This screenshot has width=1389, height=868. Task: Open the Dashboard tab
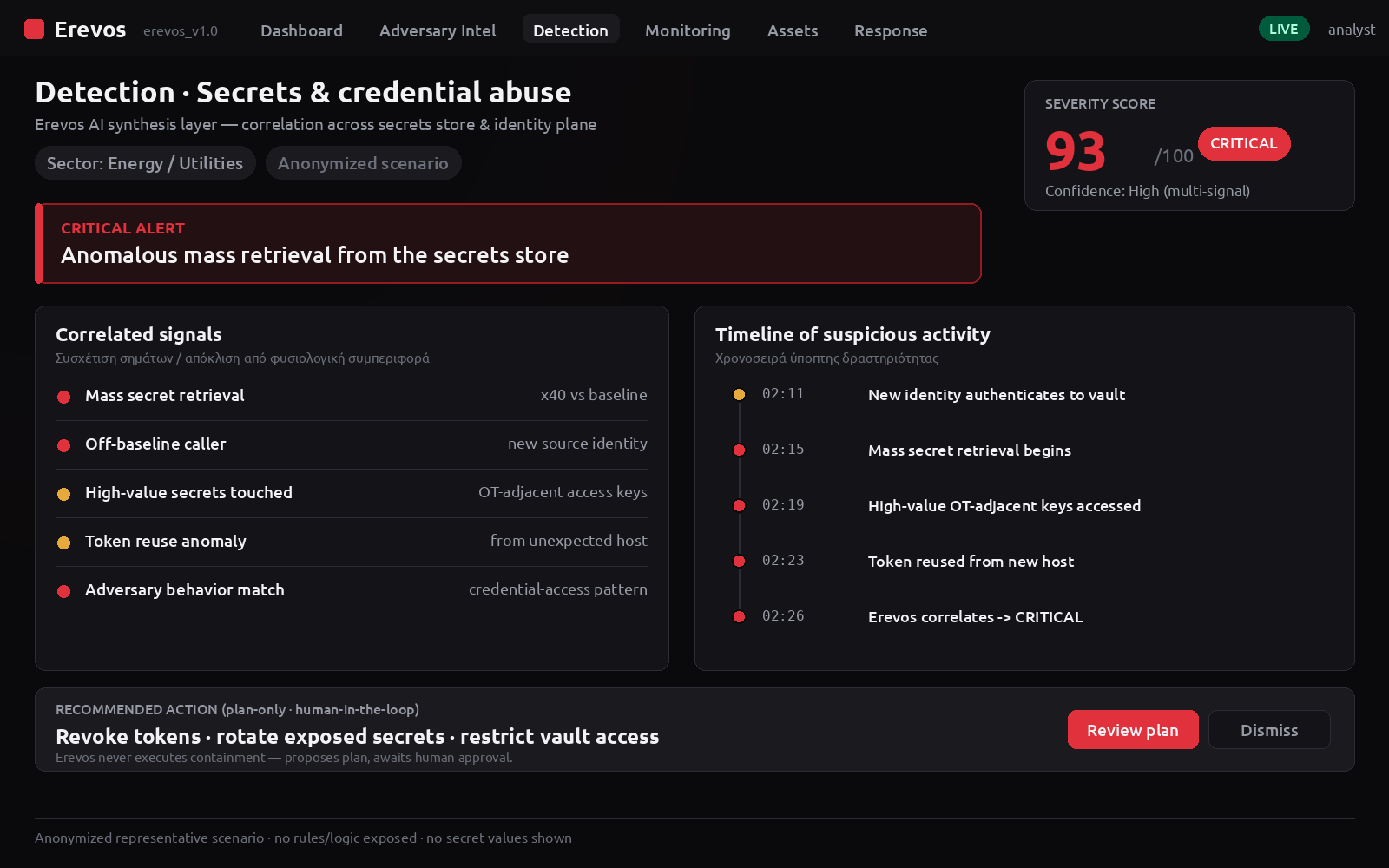tap(301, 30)
